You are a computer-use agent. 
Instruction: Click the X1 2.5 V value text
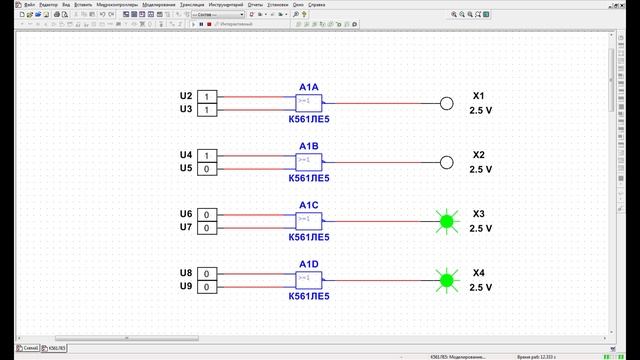(480, 110)
